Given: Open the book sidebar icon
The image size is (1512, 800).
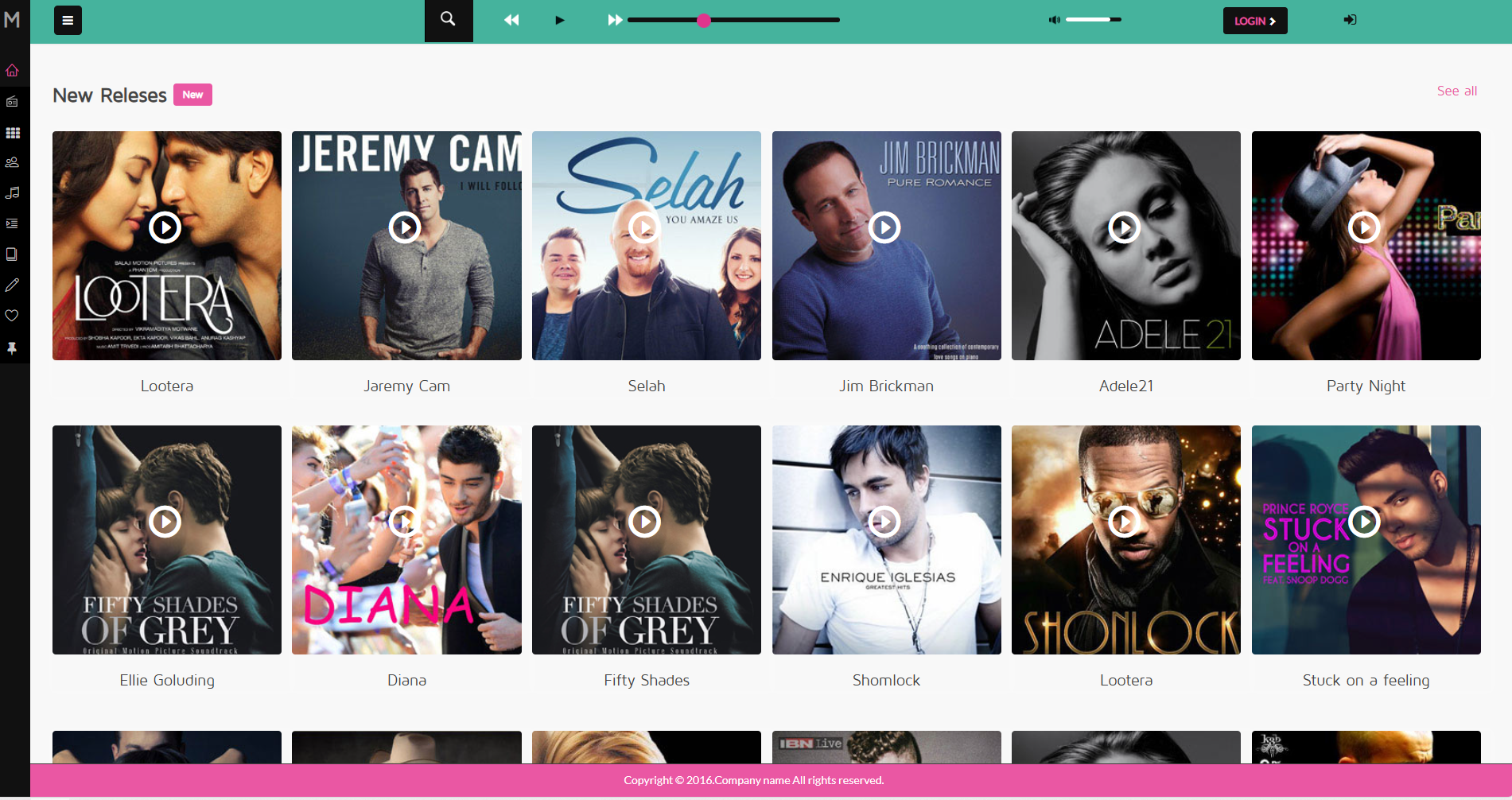Looking at the screenshot, I should [x=12, y=254].
